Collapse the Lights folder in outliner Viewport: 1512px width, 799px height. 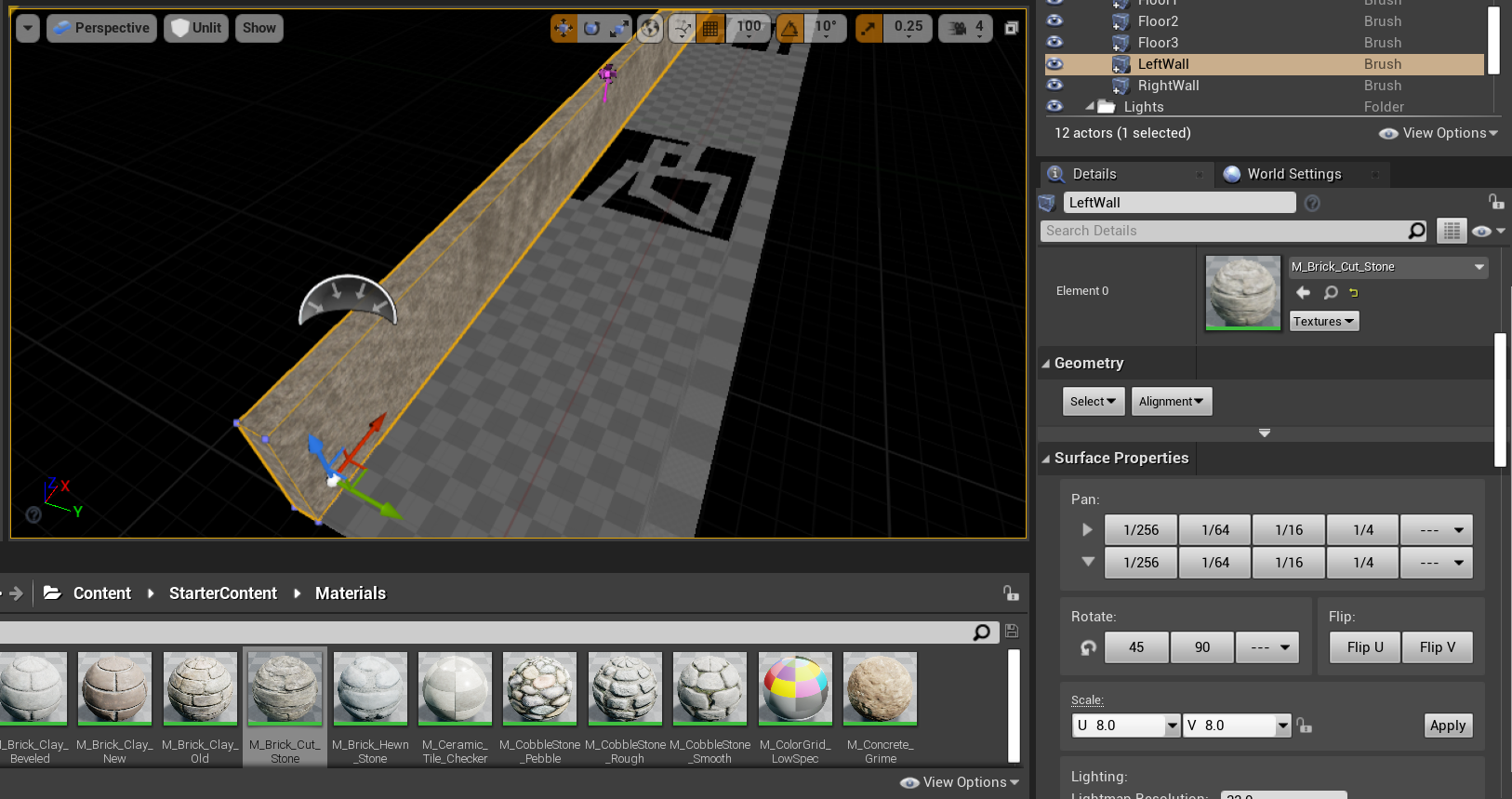[1090, 106]
